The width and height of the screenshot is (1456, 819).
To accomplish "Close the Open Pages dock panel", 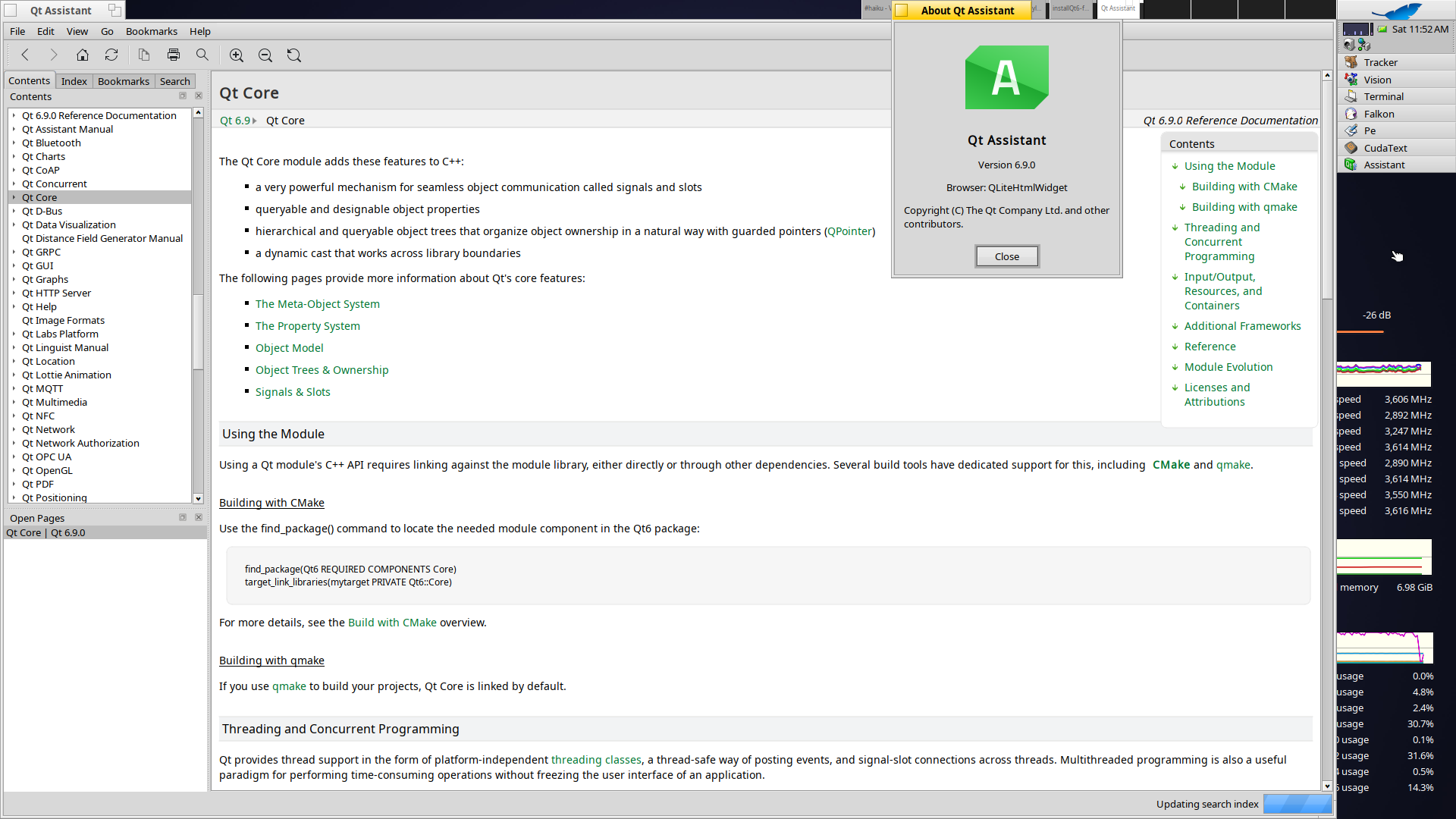I will coord(199,518).
